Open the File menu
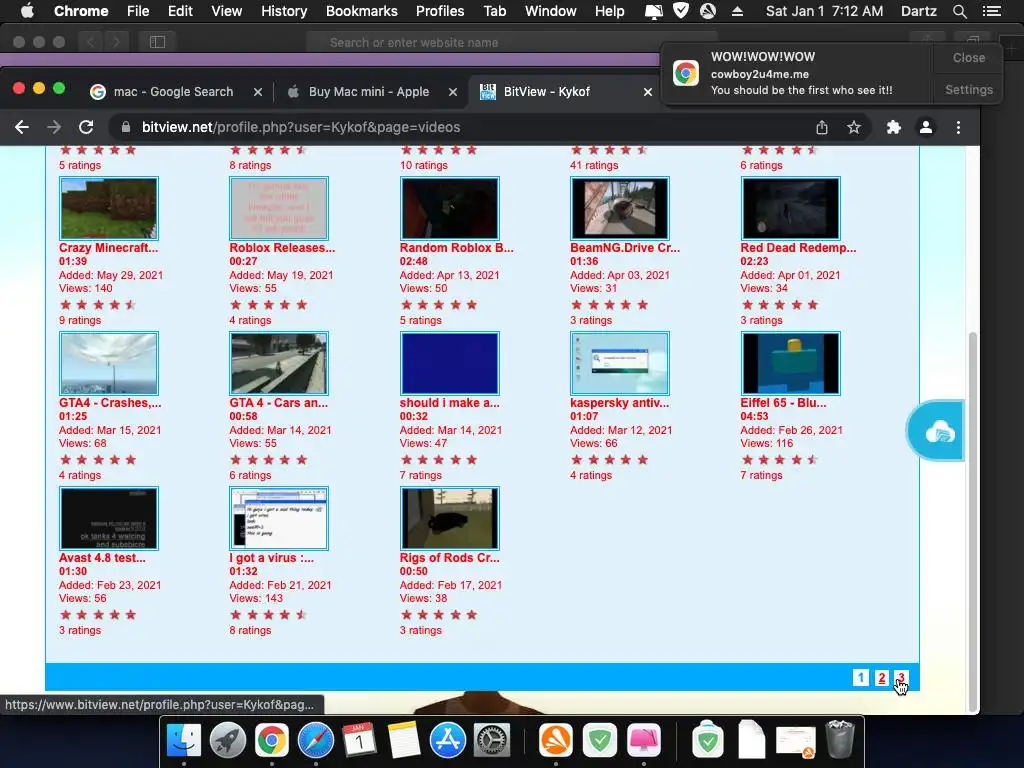The image size is (1024, 768). [x=138, y=11]
